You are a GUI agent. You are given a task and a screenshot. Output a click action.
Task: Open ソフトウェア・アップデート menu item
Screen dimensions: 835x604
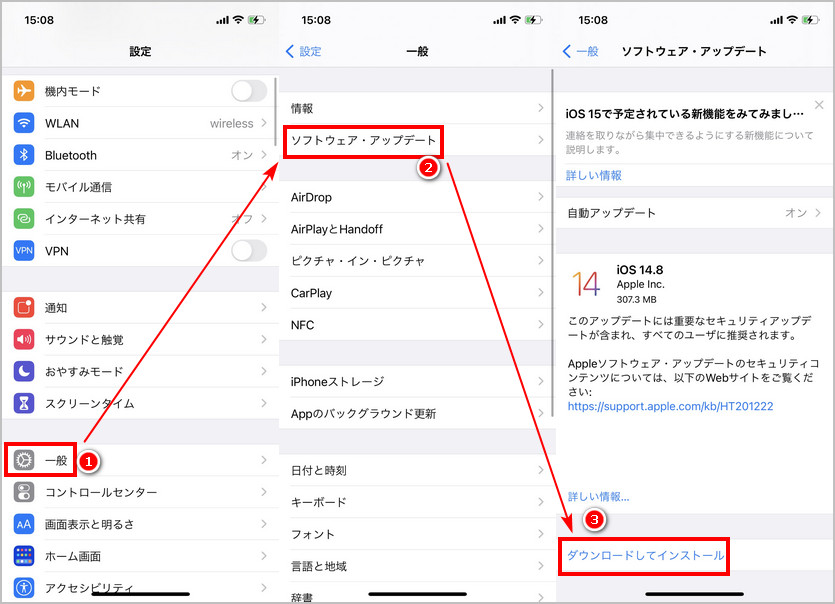(363, 140)
